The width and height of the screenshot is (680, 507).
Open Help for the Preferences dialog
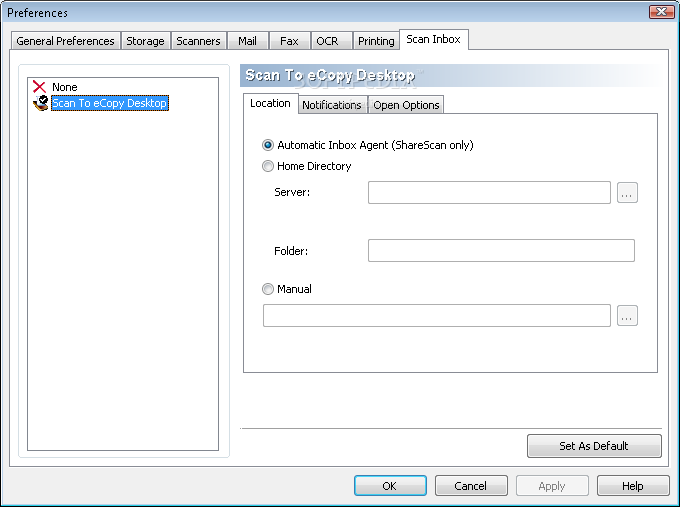click(633, 486)
